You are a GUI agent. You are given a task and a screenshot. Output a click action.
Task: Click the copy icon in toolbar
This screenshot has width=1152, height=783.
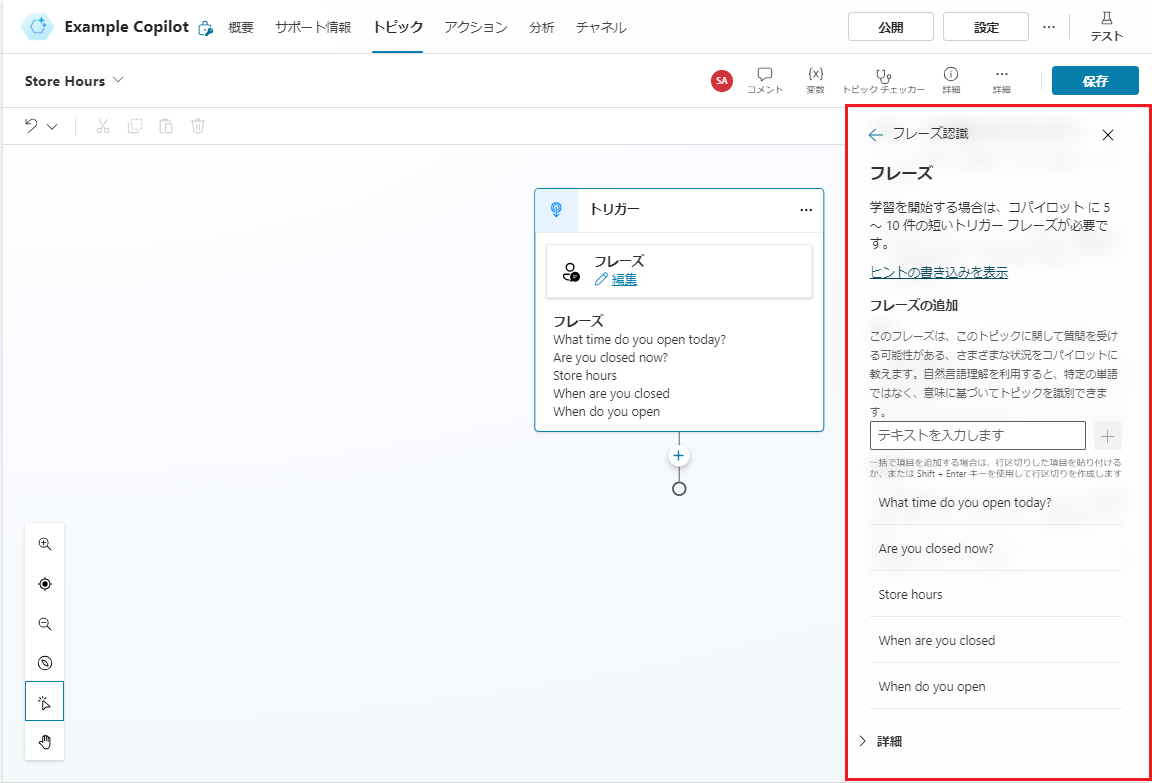(134, 126)
